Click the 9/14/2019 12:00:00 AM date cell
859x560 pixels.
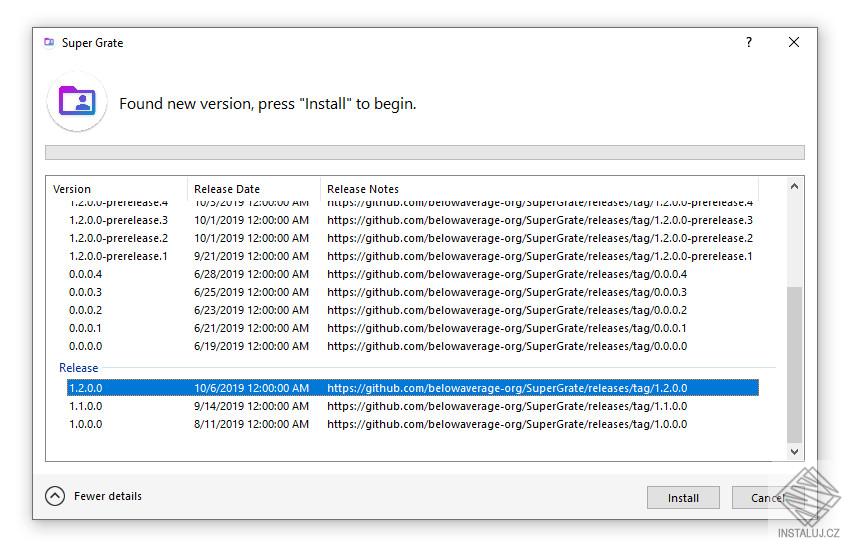[x=251, y=406]
